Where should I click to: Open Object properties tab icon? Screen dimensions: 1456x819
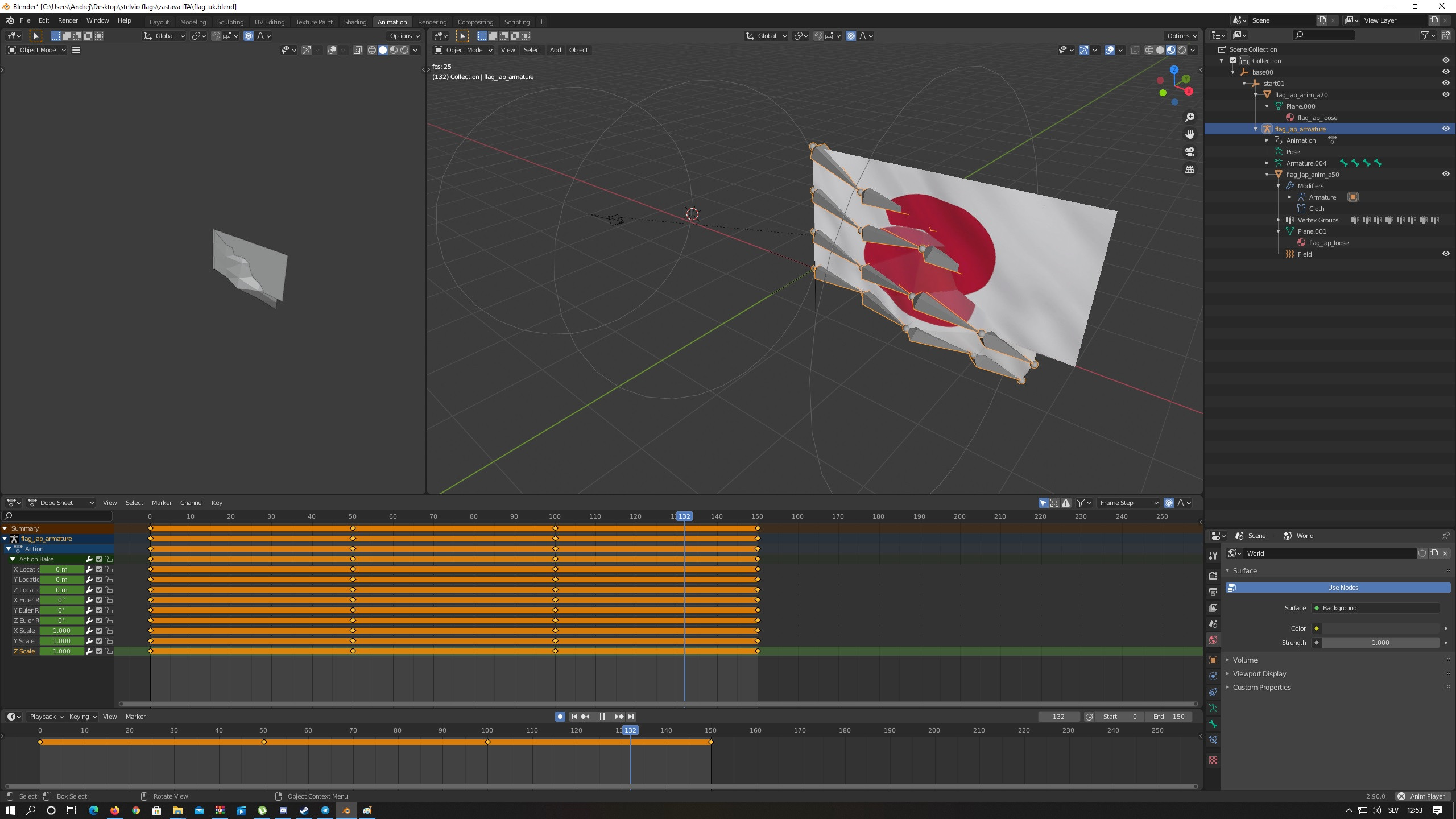tap(1213, 660)
